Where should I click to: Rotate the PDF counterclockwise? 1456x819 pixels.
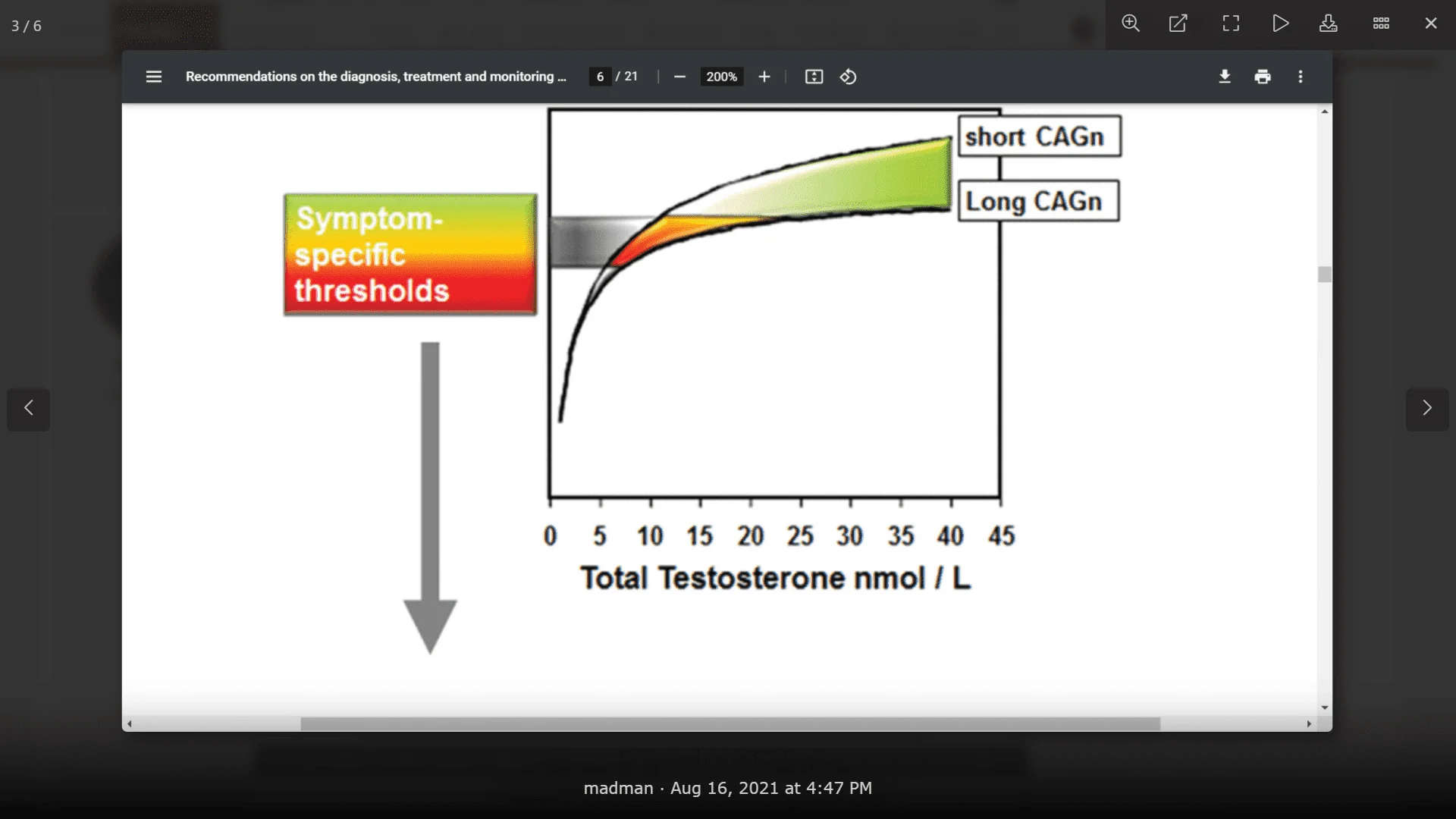[848, 77]
